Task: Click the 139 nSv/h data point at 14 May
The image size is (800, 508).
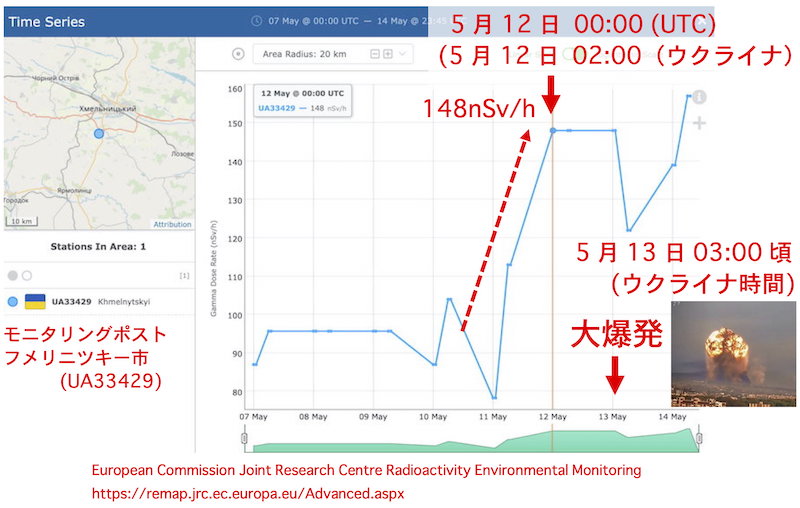Action: [x=673, y=165]
